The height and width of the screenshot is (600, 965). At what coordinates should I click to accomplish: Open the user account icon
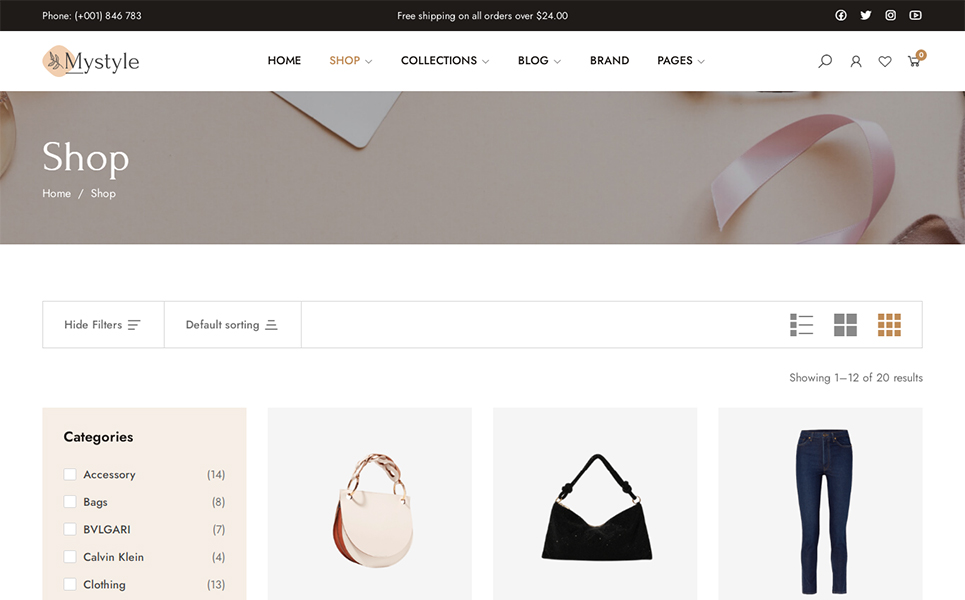pyautogui.click(x=856, y=61)
